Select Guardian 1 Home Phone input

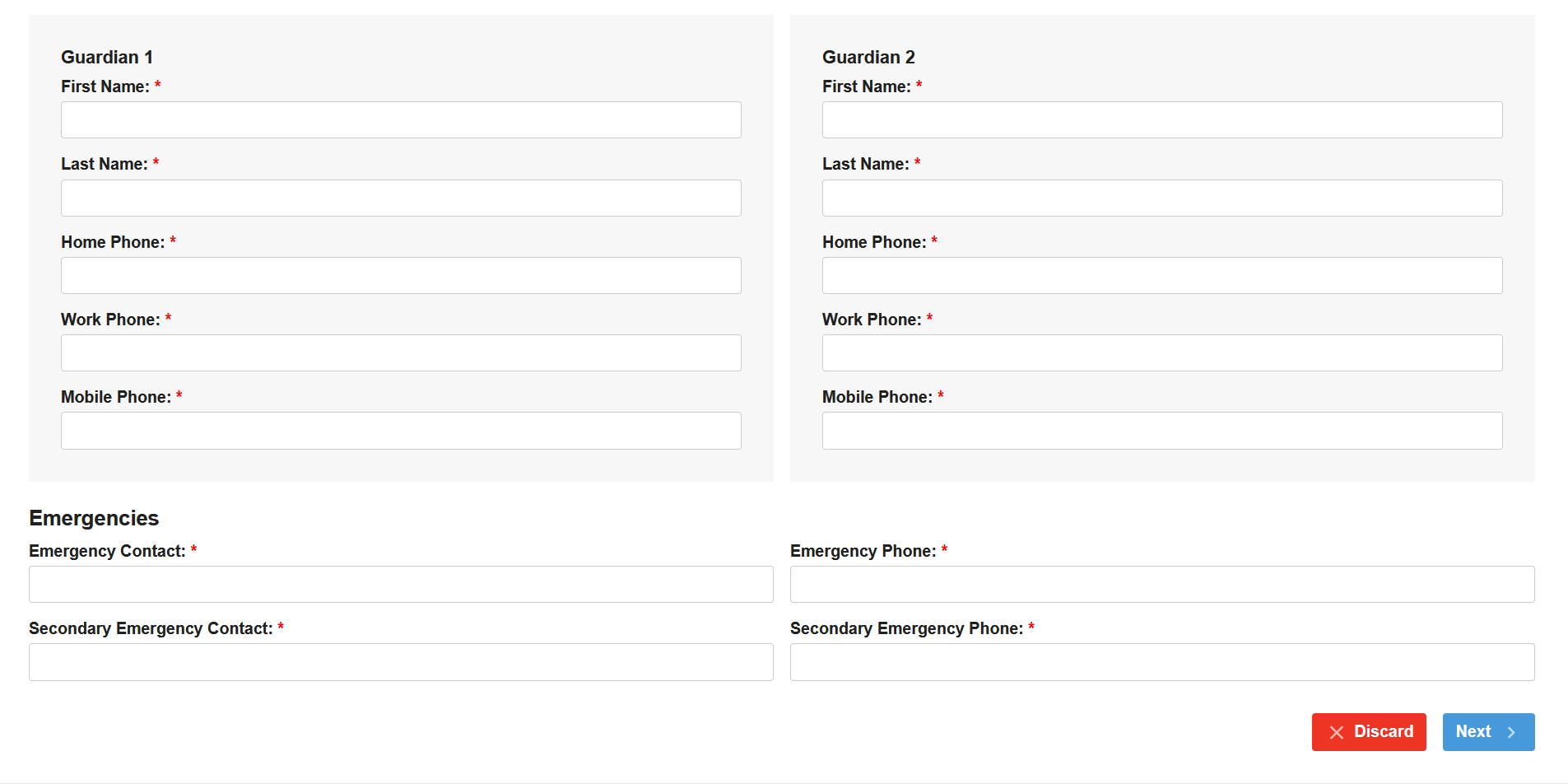click(401, 275)
